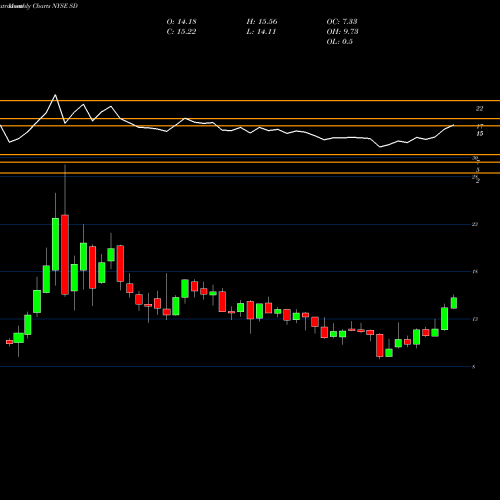Click the 13 price axis label
This screenshot has width=500, height=500.
475,319
